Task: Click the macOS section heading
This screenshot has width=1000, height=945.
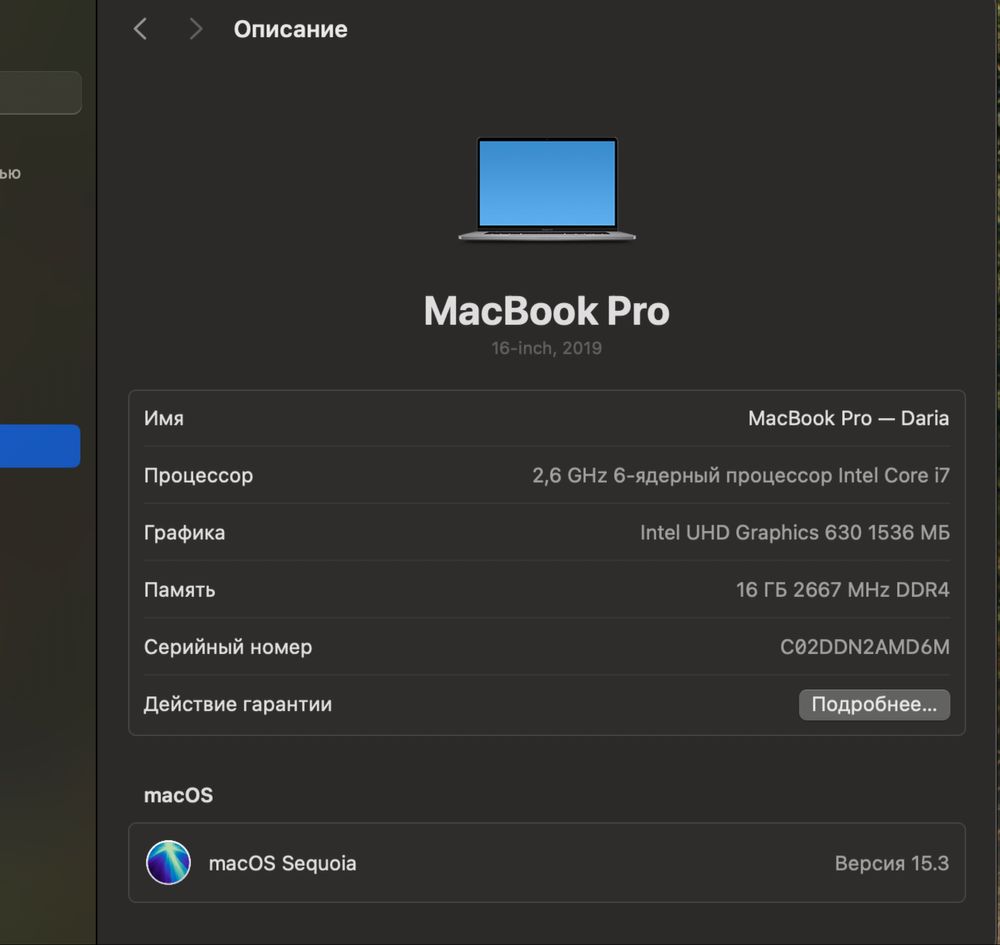Action: pyautogui.click(x=179, y=796)
